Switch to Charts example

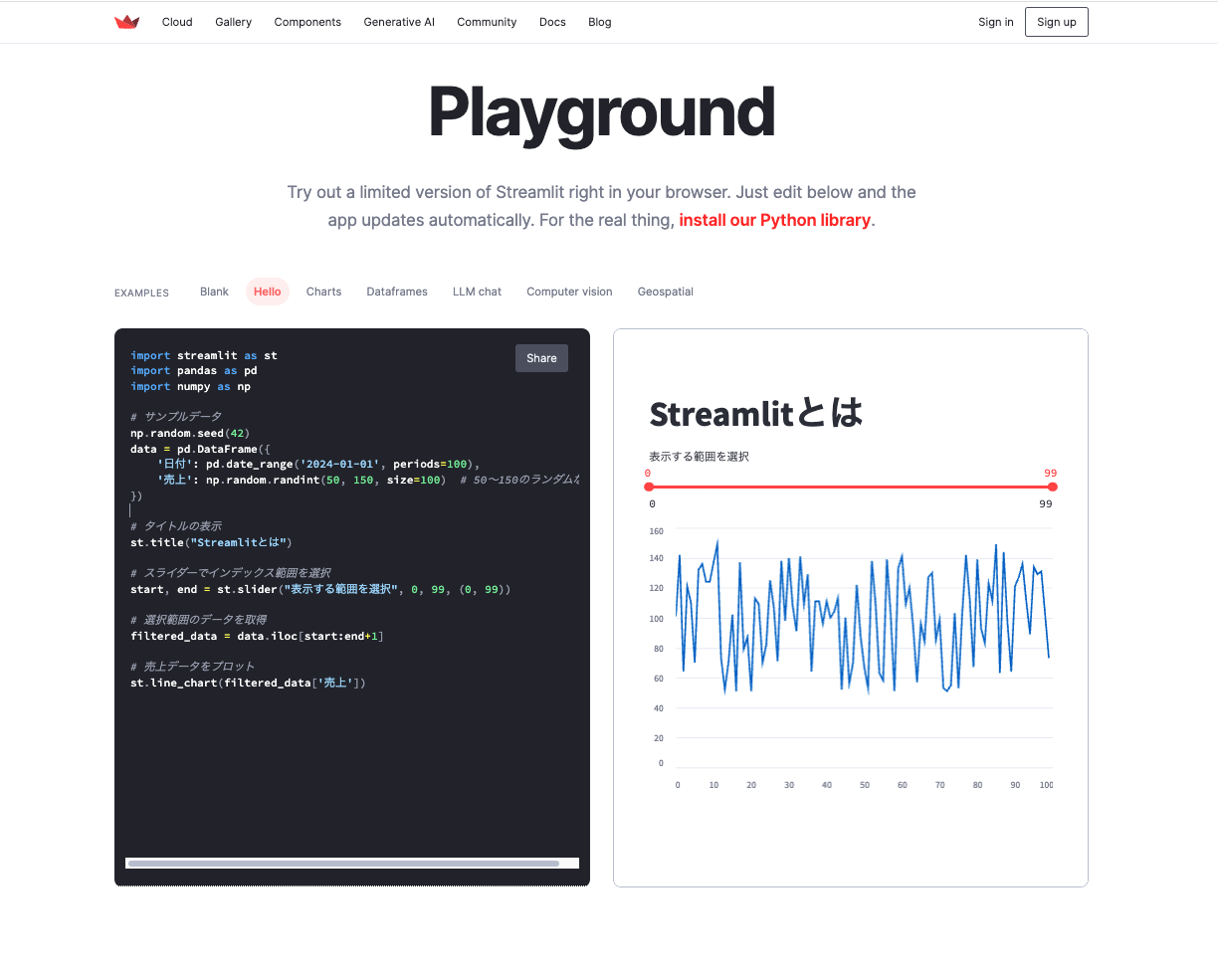tap(323, 292)
